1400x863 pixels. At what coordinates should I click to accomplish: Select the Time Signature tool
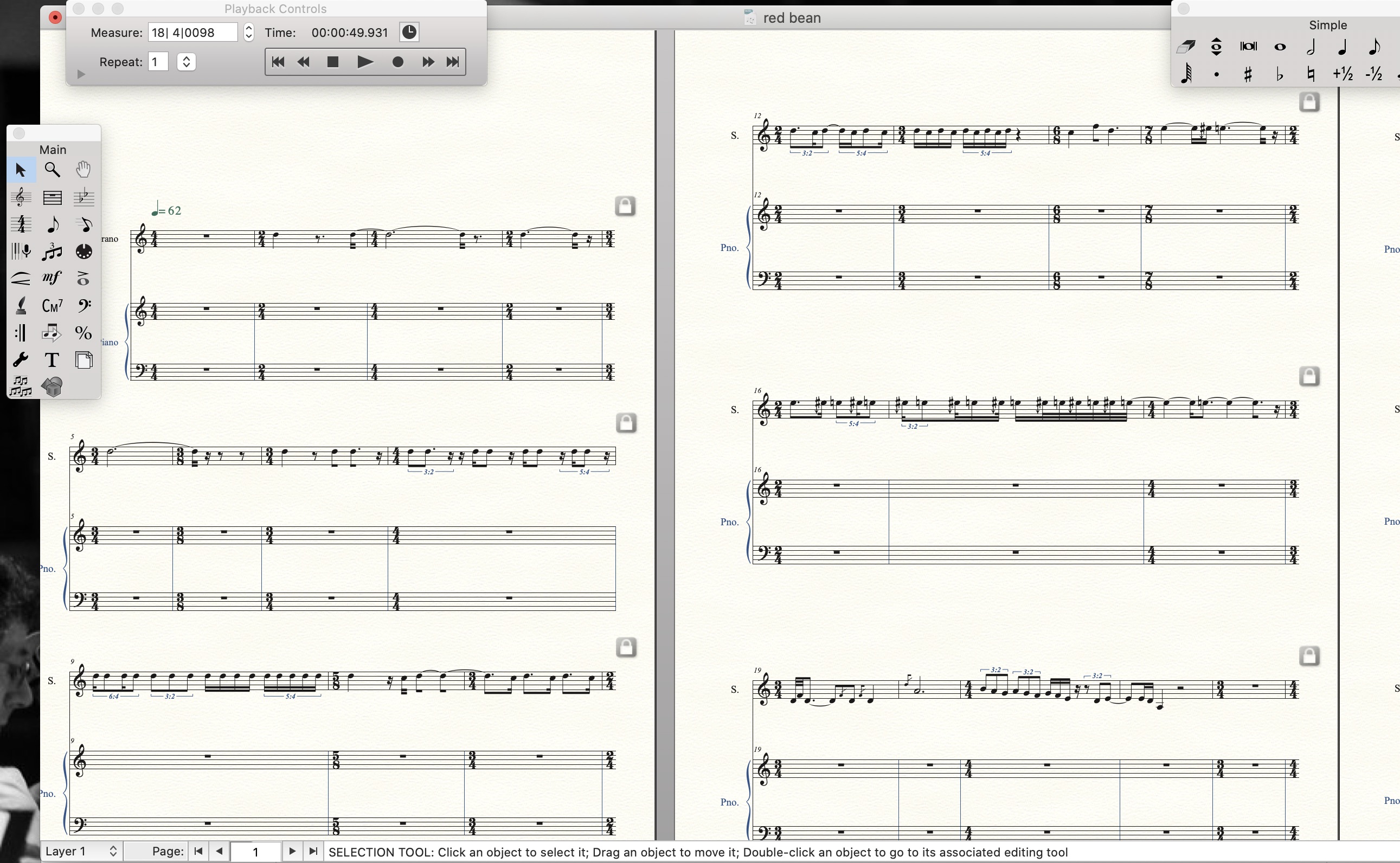coord(21,224)
